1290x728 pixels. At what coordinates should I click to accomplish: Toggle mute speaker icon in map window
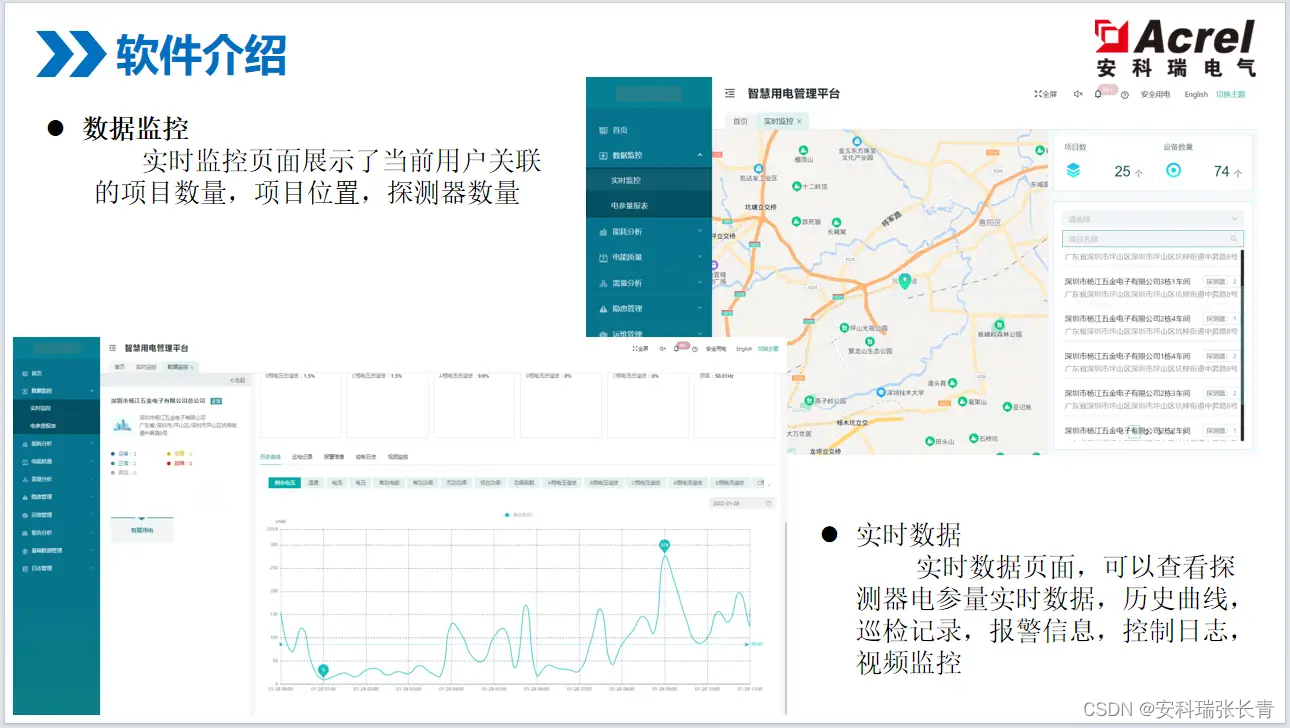point(1078,94)
